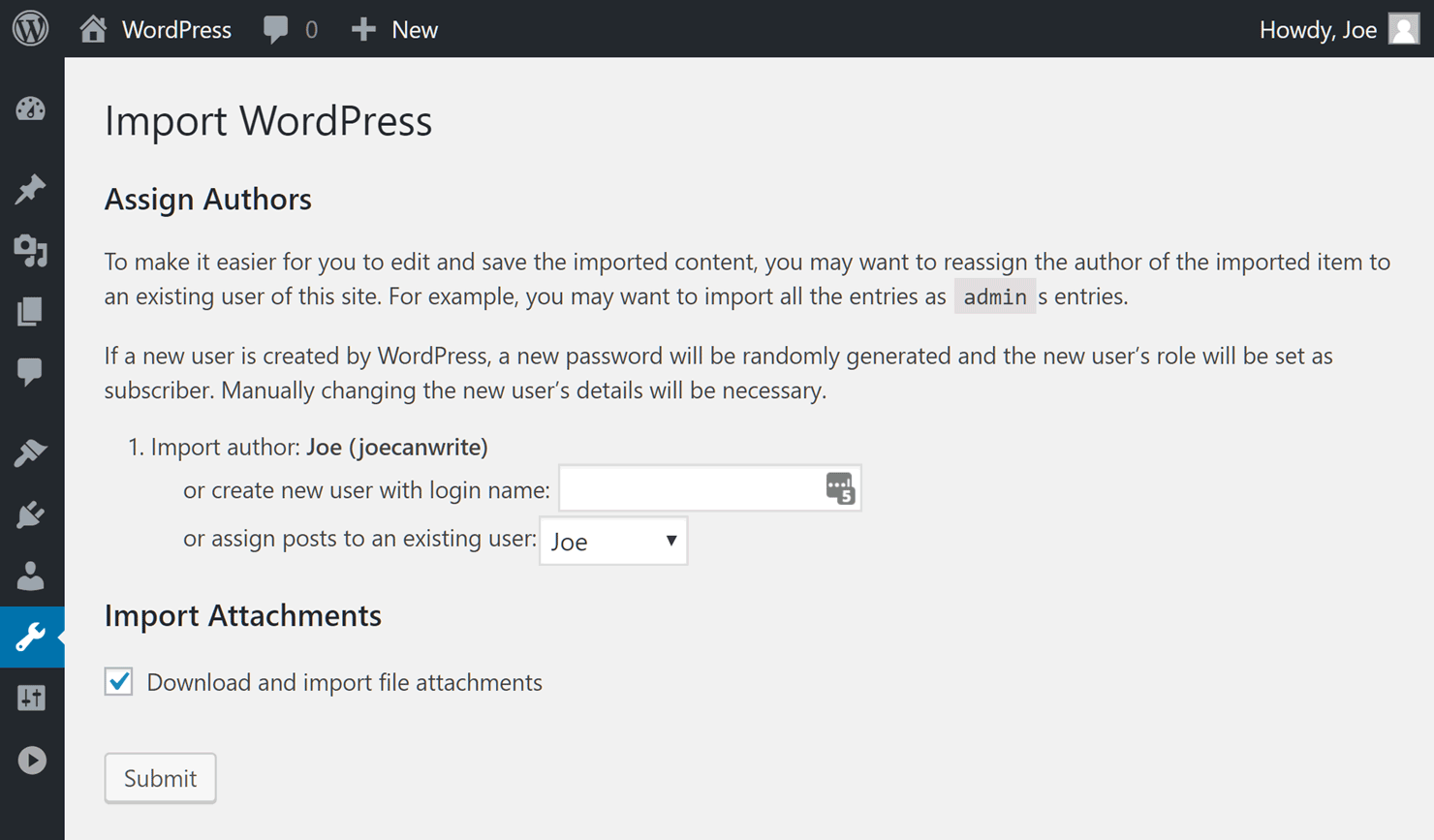Open the Pages sidebar icon

[x=31, y=312]
